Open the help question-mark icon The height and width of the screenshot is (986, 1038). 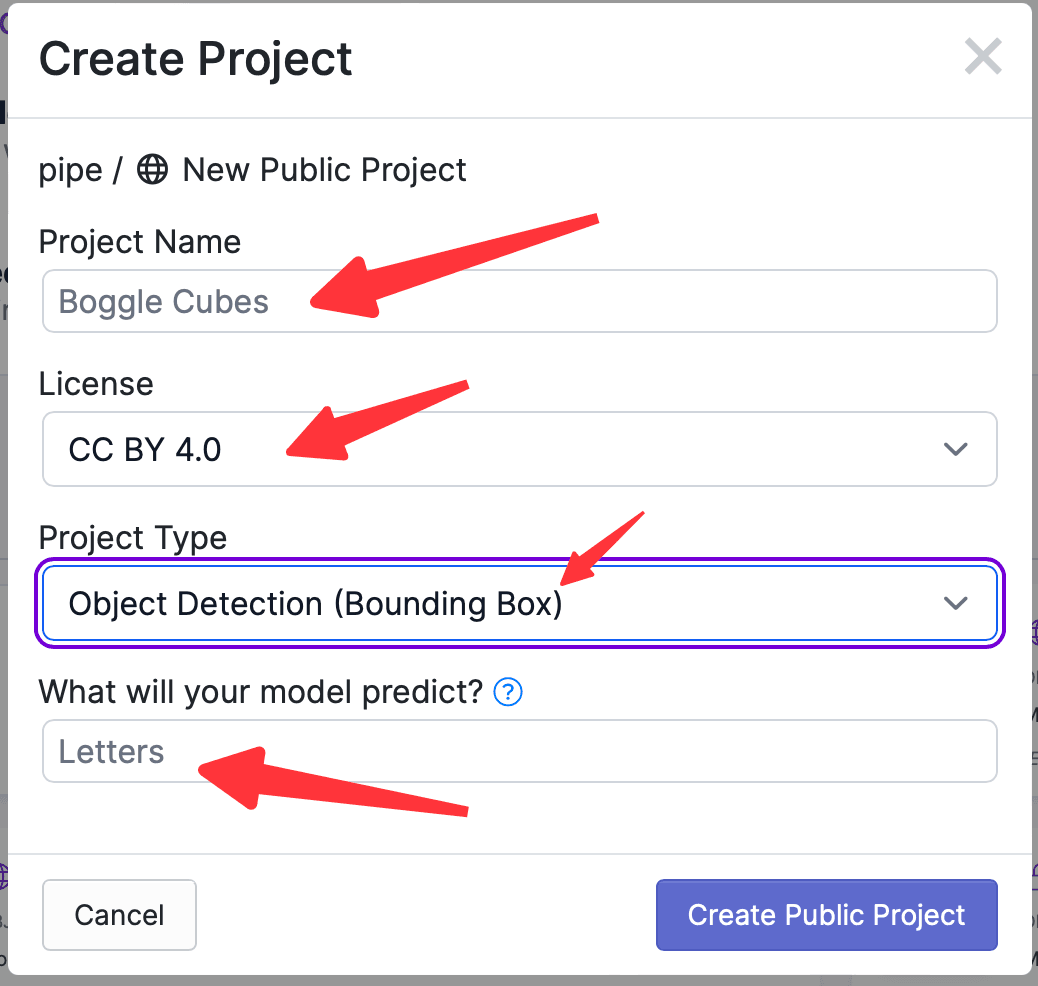(508, 692)
